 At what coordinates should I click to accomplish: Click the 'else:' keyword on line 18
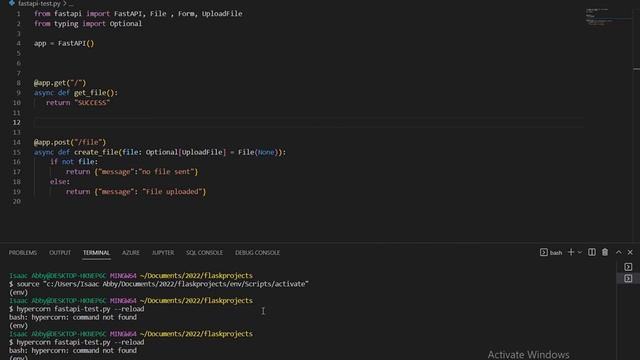[60, 182]
